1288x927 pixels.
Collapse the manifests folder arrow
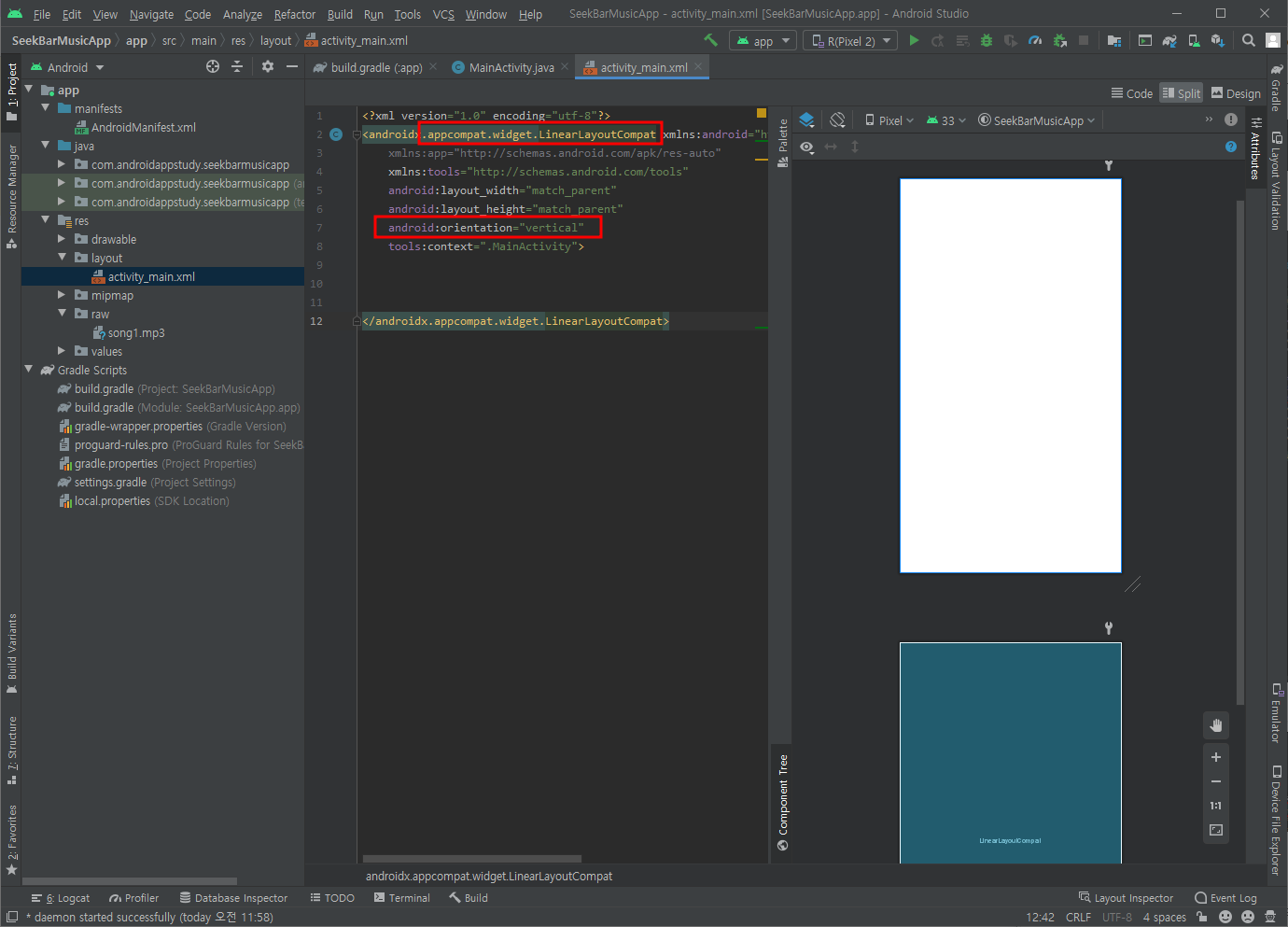coord(45,108)
